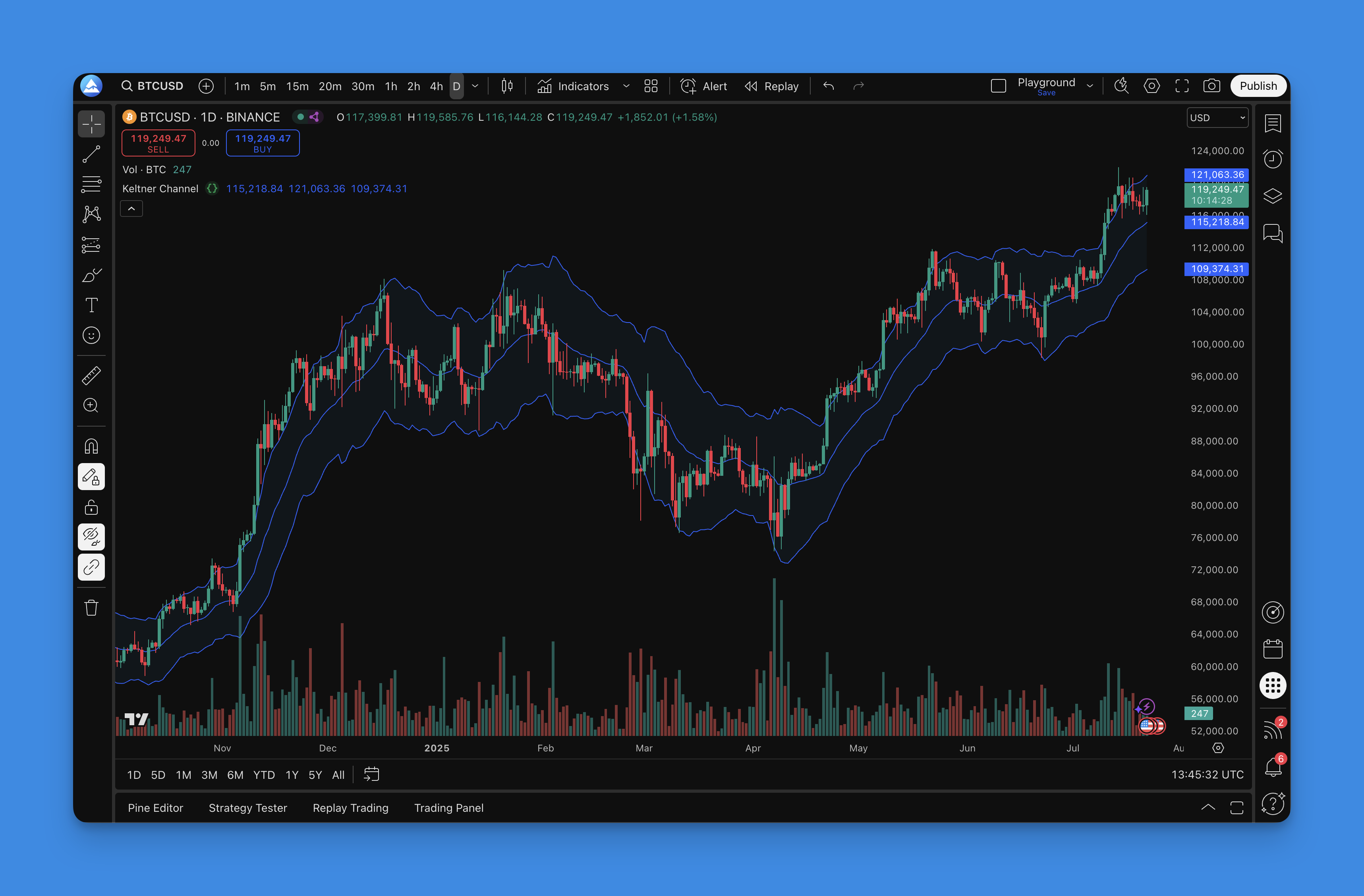
Task: Click the Save link under Playground
Action: click(x=1046, y=93)
